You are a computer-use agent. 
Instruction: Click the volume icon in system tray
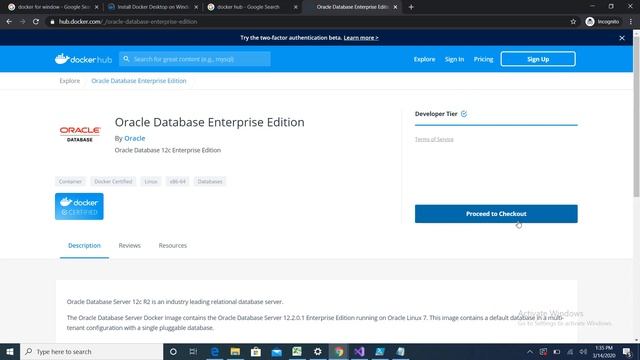pyautogui.click(x=583, y=352)
